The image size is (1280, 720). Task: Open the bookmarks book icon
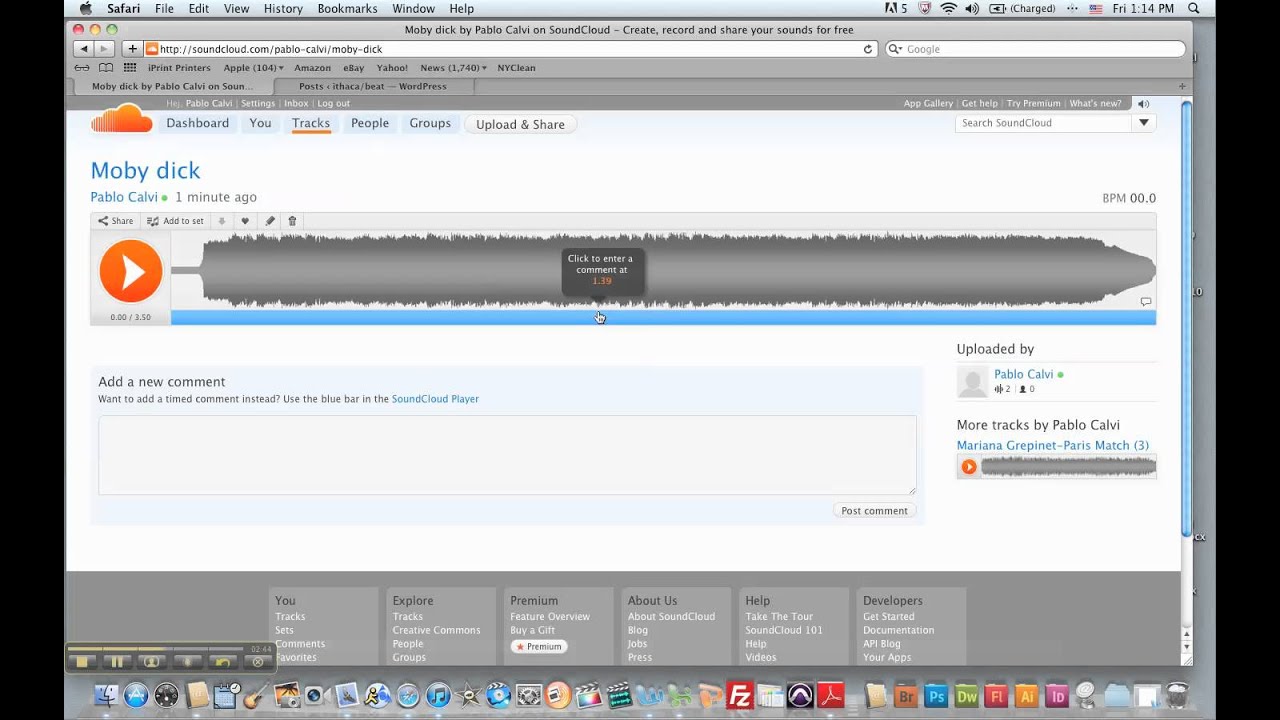click(106, 68)
